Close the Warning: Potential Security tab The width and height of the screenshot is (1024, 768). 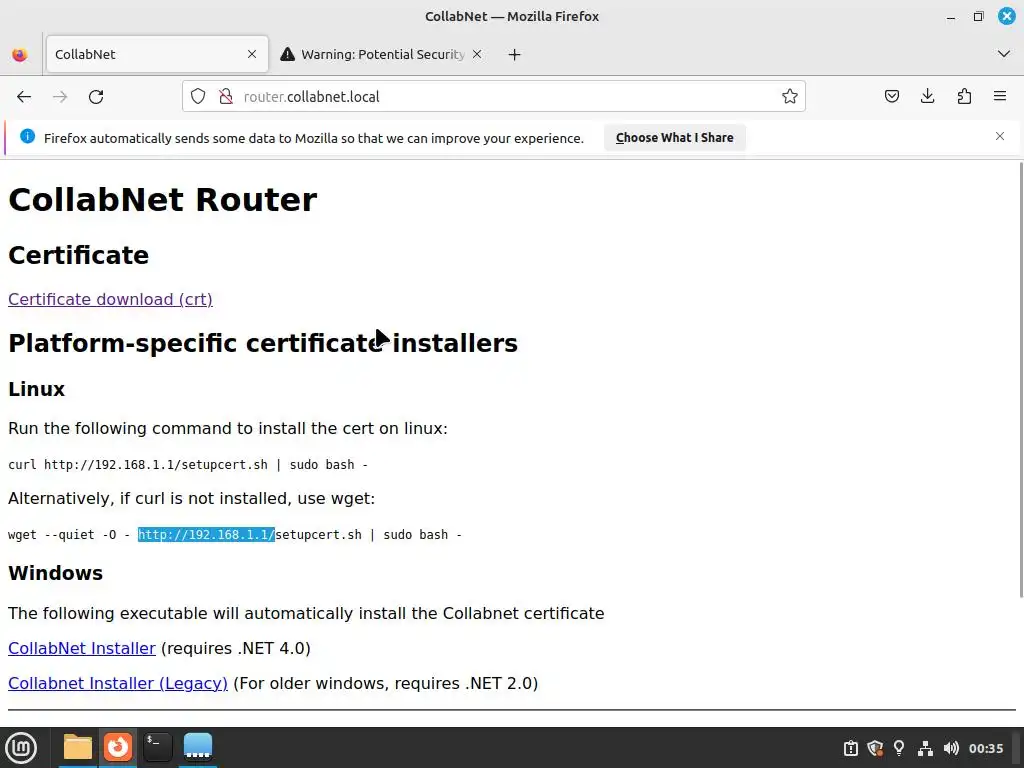477,54
